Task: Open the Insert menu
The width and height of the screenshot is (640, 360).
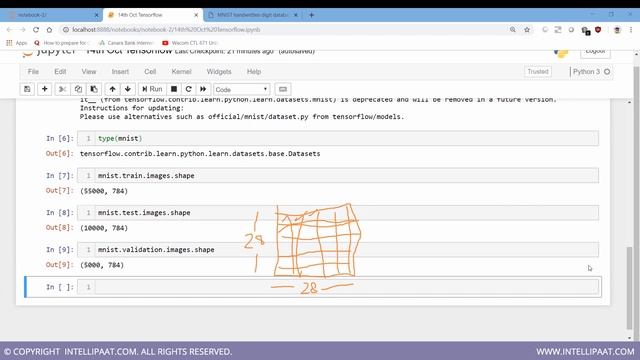Action: 120,71
